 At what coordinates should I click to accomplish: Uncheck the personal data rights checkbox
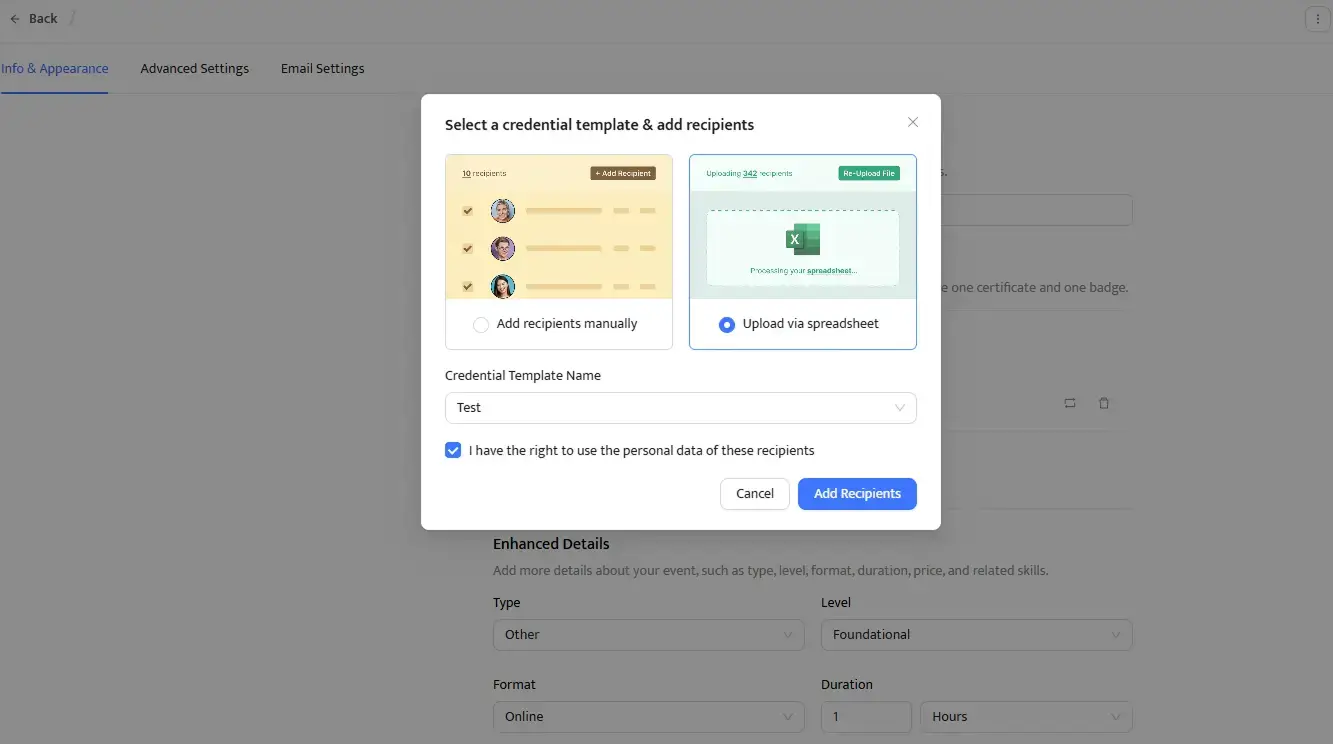tap(452, 450)
